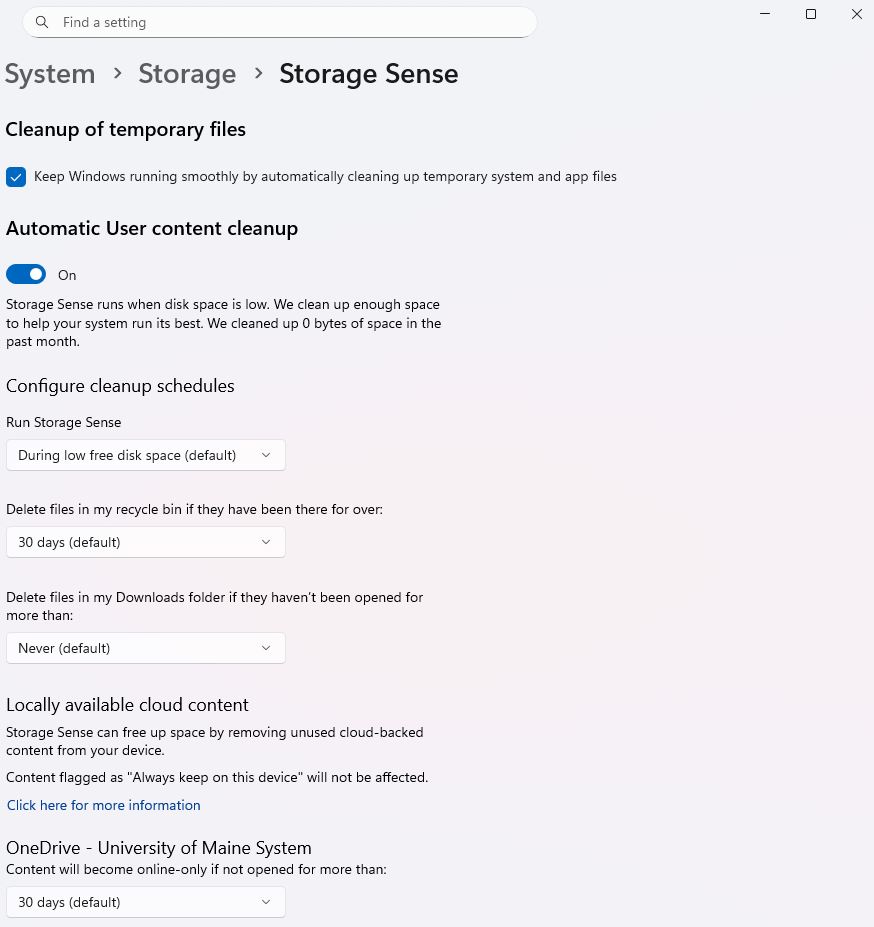Click the chevron between System and Storage
Screen dimensions: 874x927
point(117,74)
